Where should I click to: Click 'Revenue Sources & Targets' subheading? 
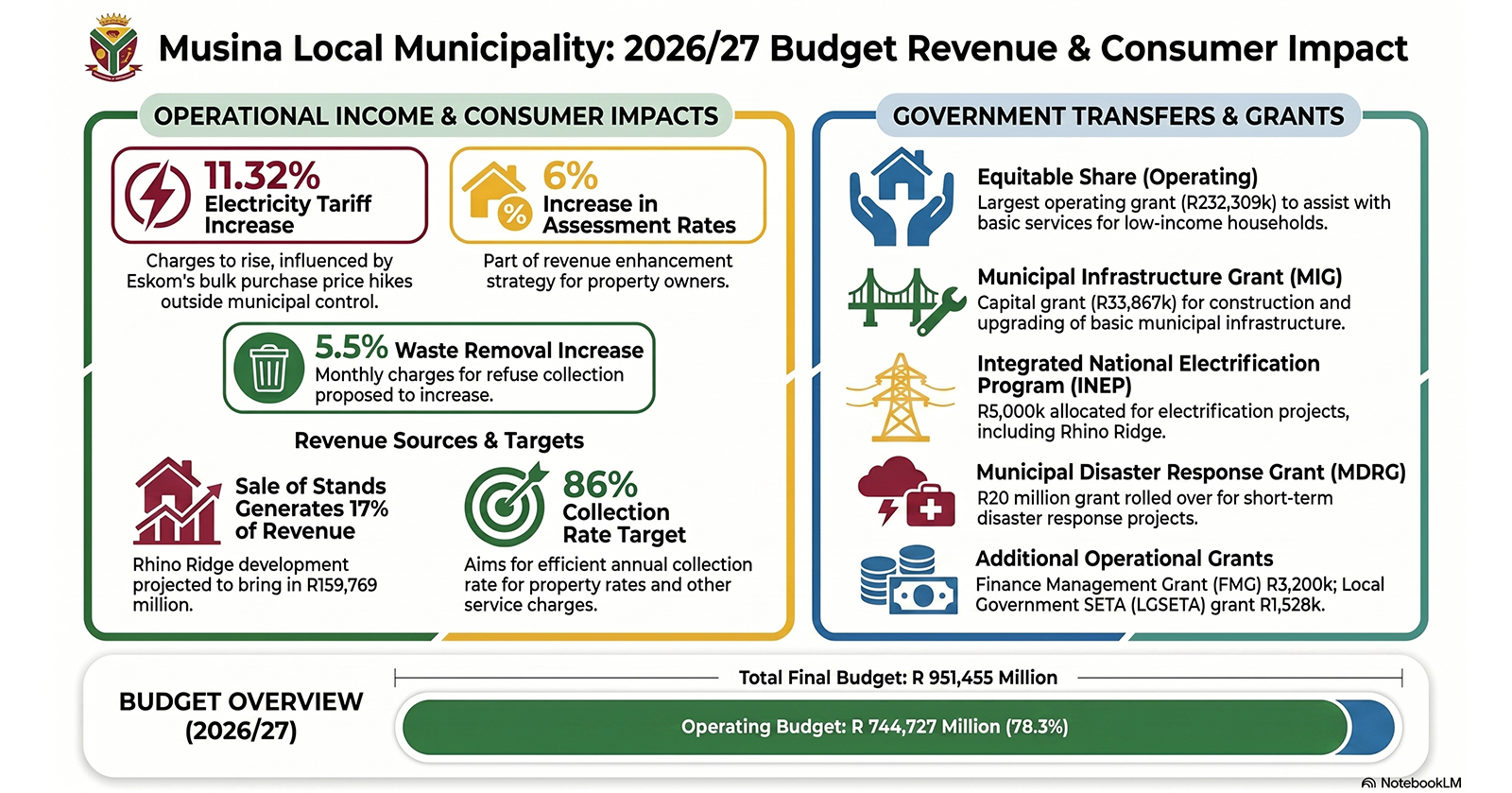[x=438, y=440]
